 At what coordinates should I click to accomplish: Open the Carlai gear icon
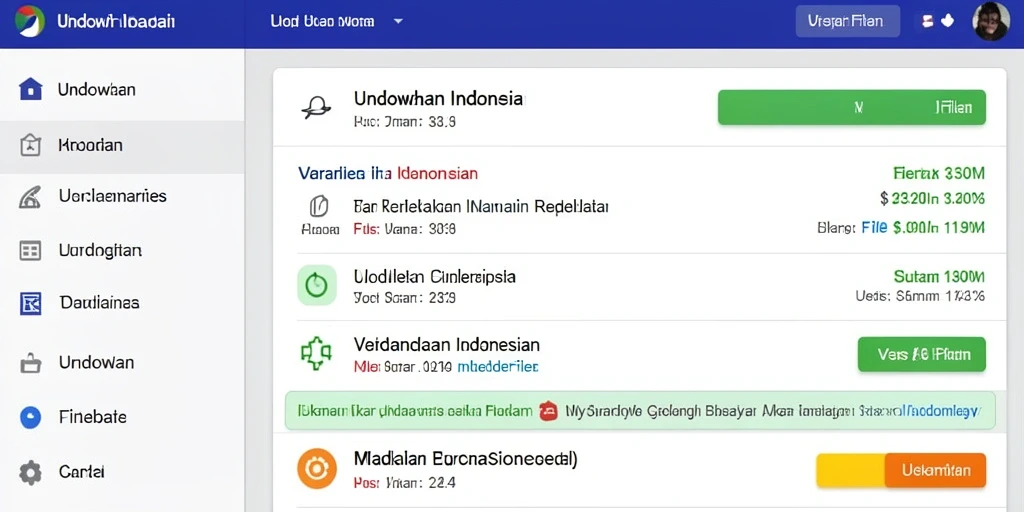[31, 472]
